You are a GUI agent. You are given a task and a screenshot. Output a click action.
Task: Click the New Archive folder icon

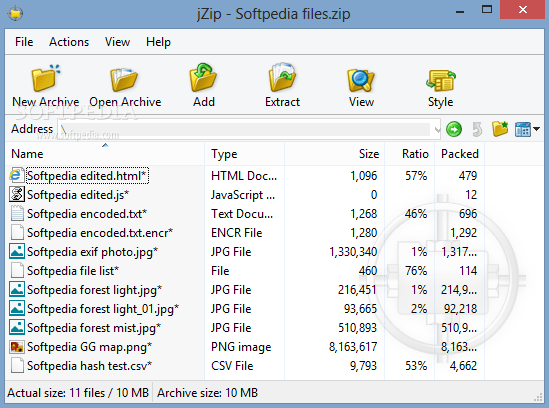click(46, 78)
